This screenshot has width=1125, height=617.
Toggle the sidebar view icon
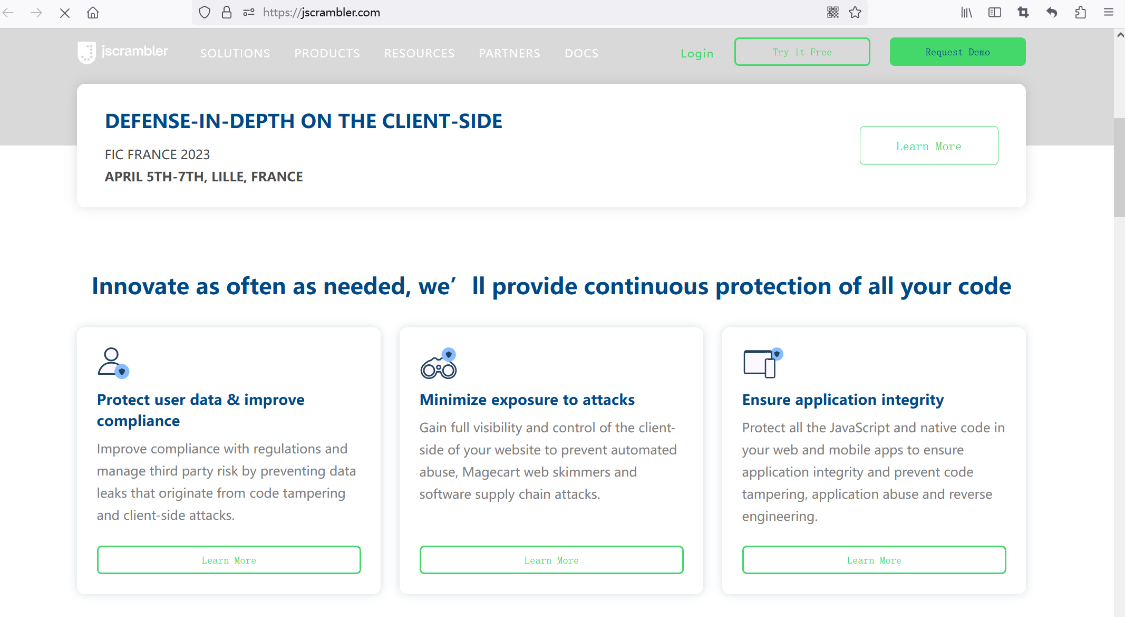click(994, 12)
